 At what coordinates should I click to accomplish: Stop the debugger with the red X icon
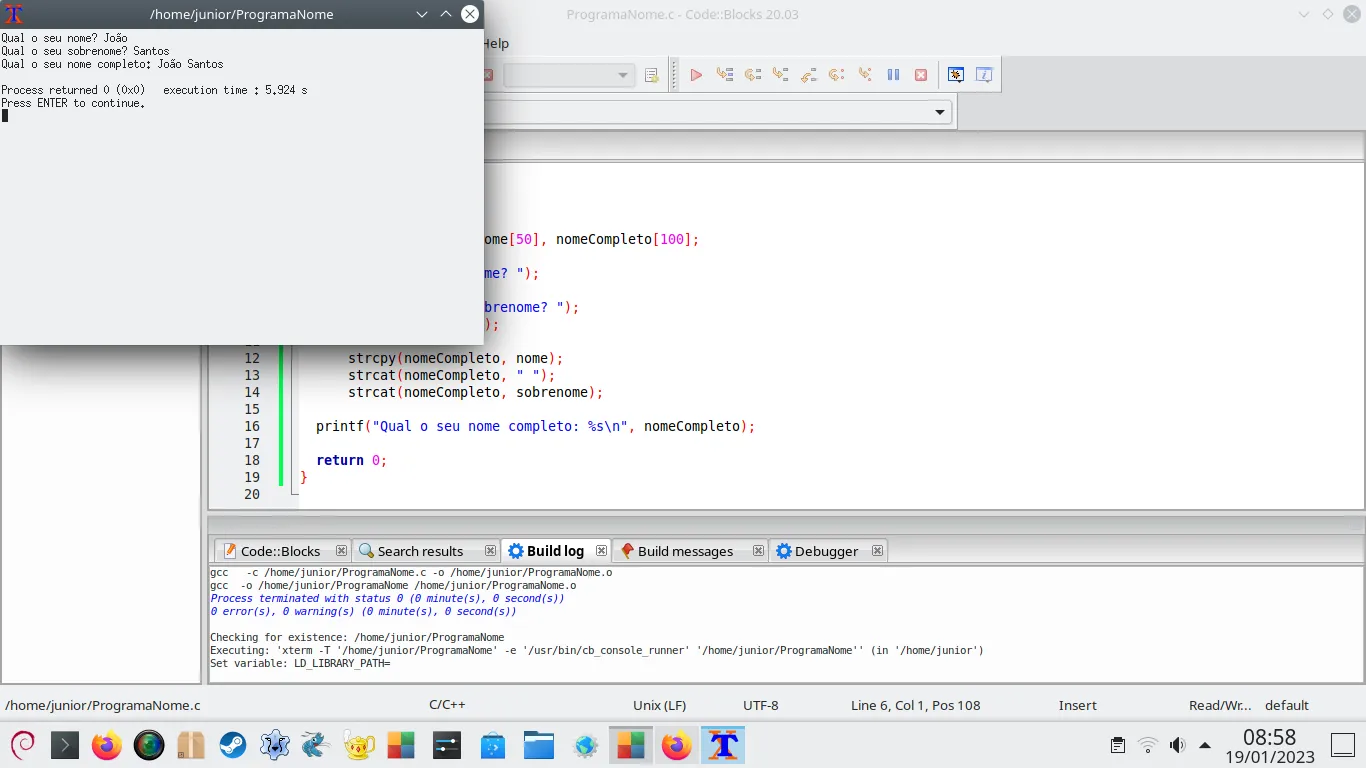coord(921,75)
